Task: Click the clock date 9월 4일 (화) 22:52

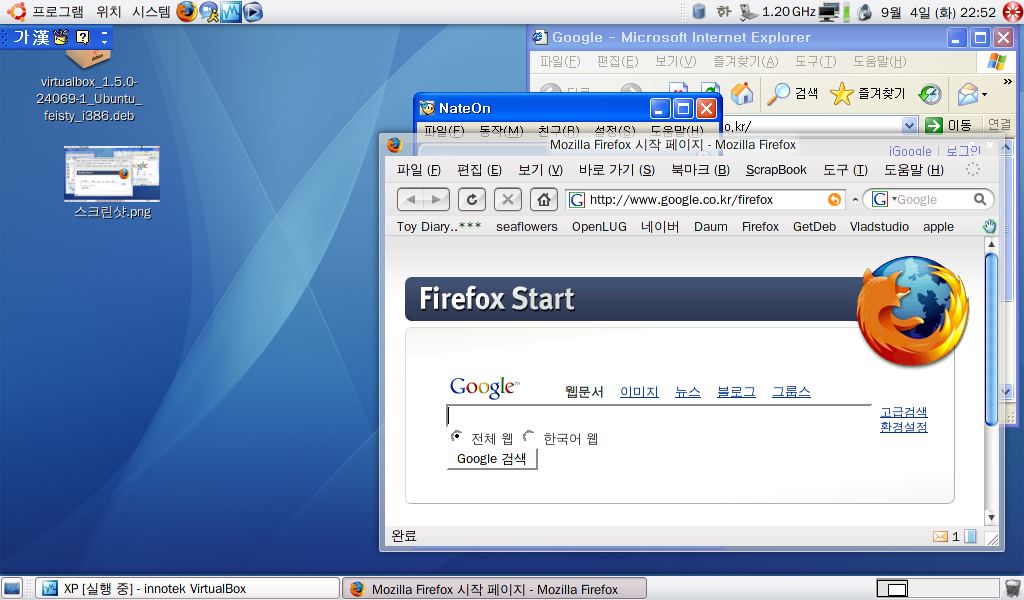Action: click(x=938, y=12)
